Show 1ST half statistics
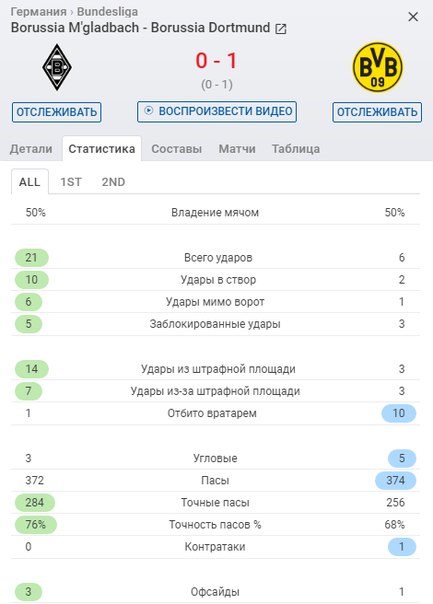The width and height of the screenshot is (433, 604). (x=71, y=182)
